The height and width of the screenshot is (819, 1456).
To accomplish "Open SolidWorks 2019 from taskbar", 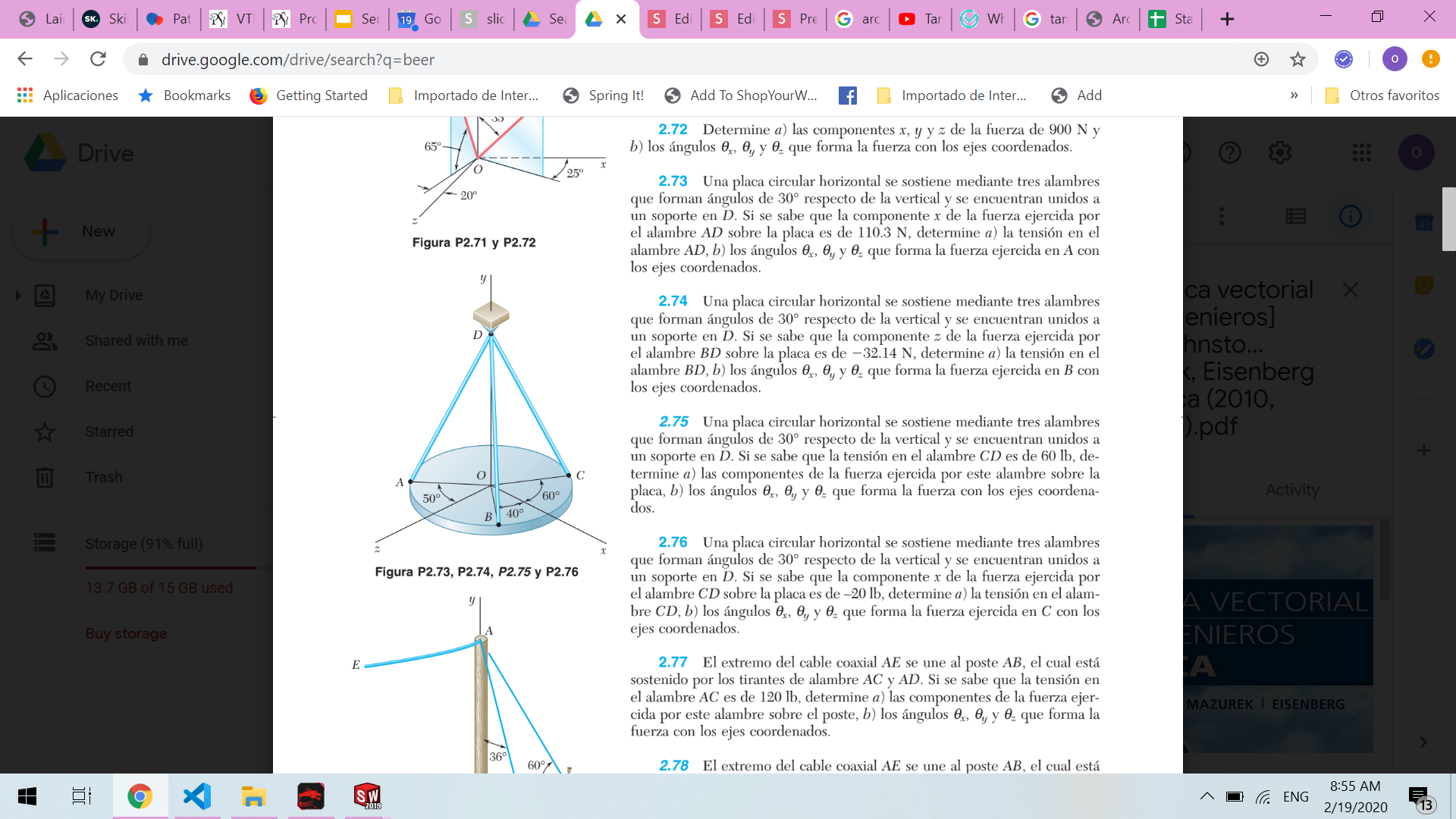I will pos(367,796).
